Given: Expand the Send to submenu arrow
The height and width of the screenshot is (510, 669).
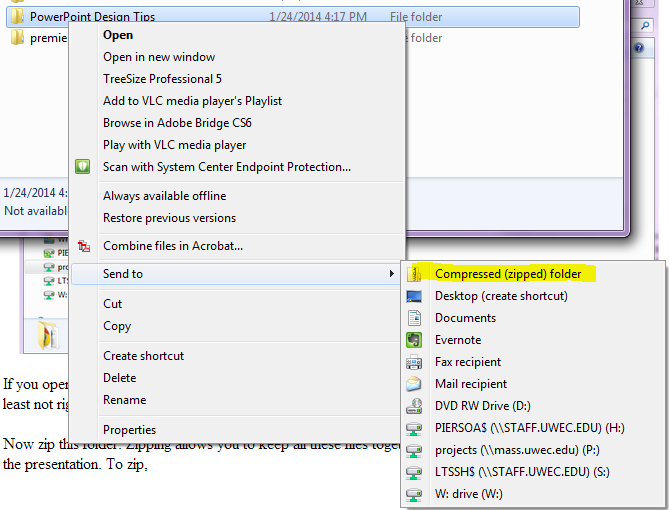Looking at the screenshot, I should click(392, 274).
